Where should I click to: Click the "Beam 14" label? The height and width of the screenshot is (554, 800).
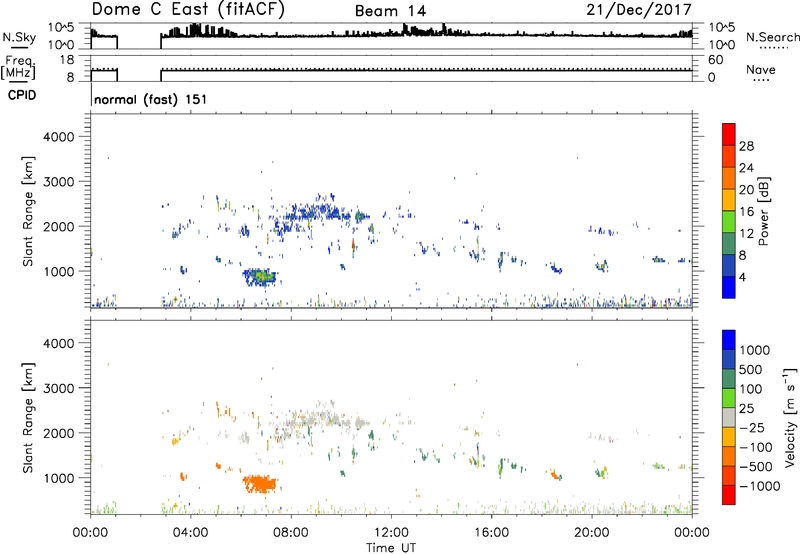coord(390,11)
